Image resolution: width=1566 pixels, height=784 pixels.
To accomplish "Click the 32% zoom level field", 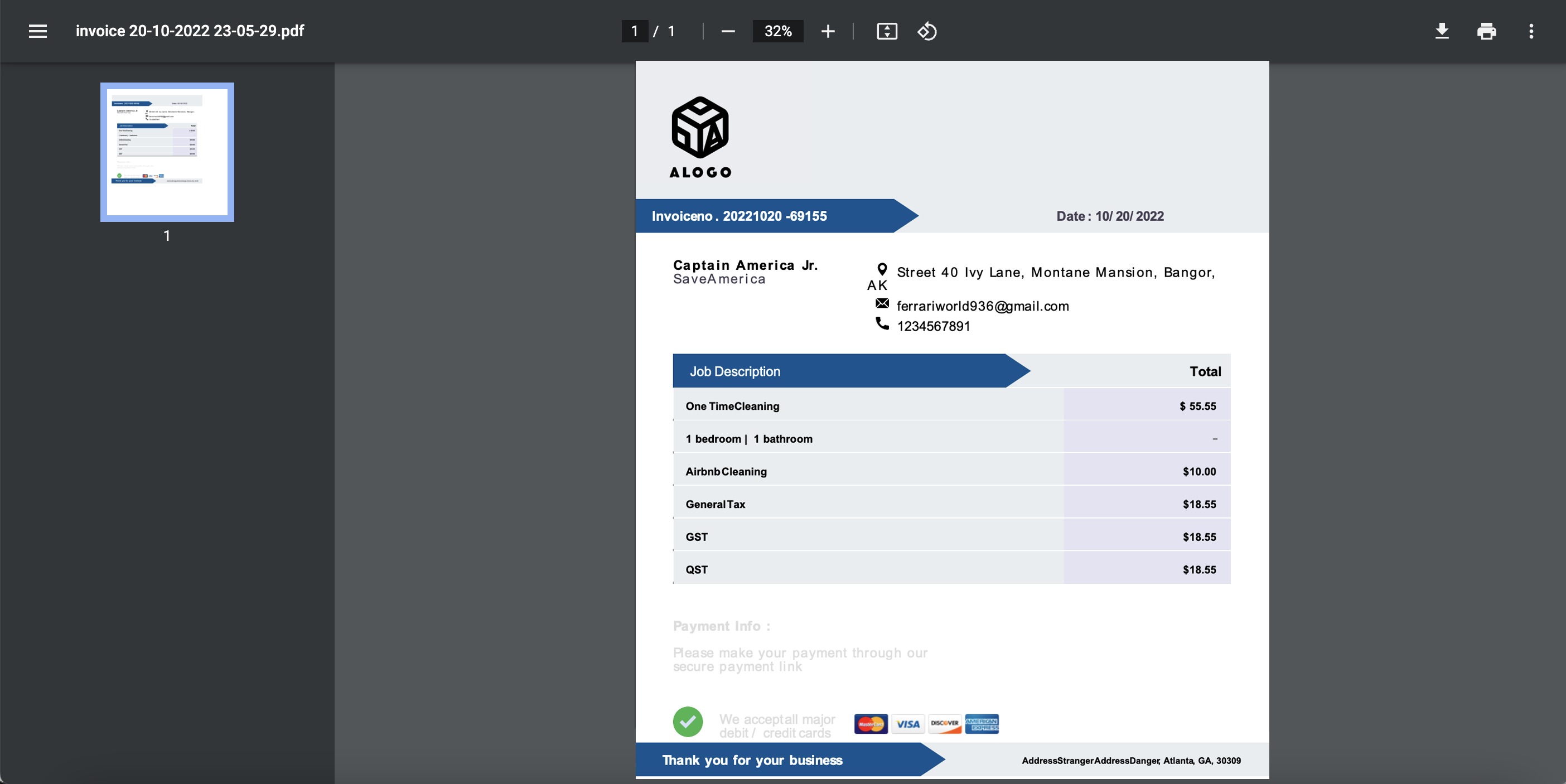I will tap(777, 31).
